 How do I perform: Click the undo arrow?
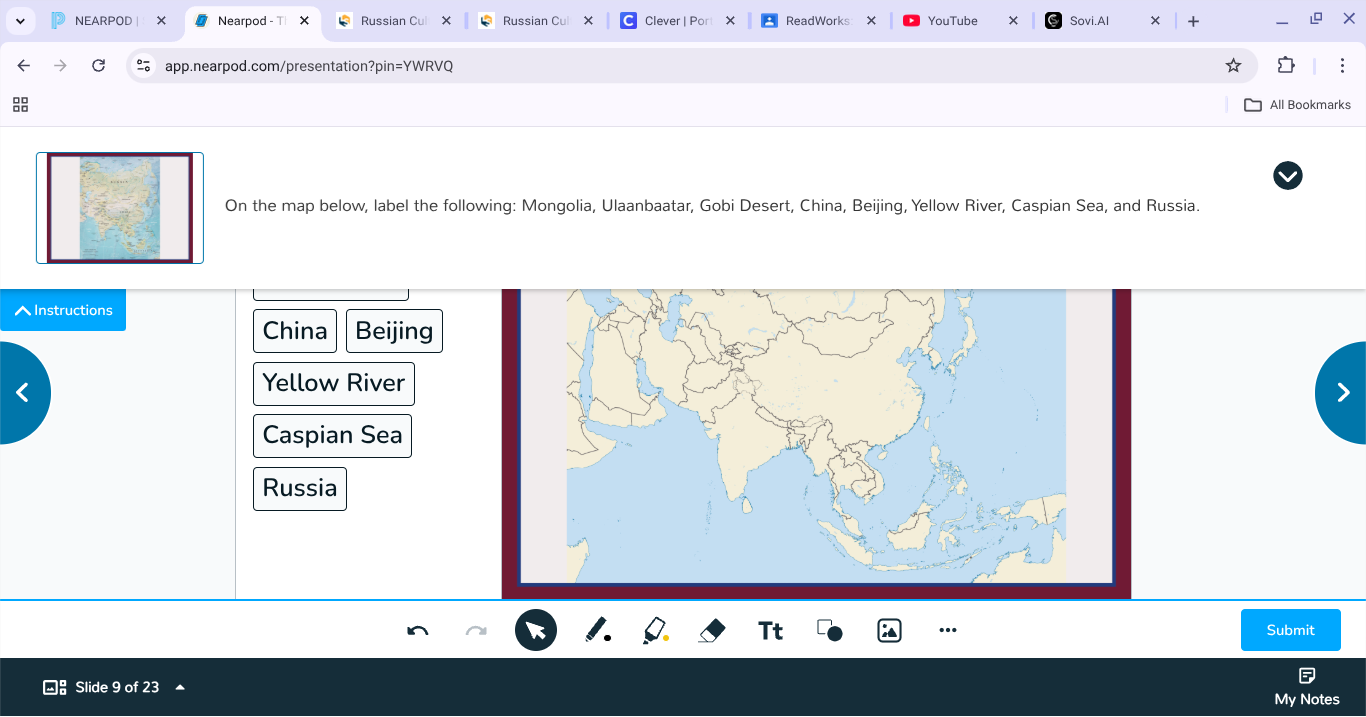pyautogui.click(x=417, y=630)
